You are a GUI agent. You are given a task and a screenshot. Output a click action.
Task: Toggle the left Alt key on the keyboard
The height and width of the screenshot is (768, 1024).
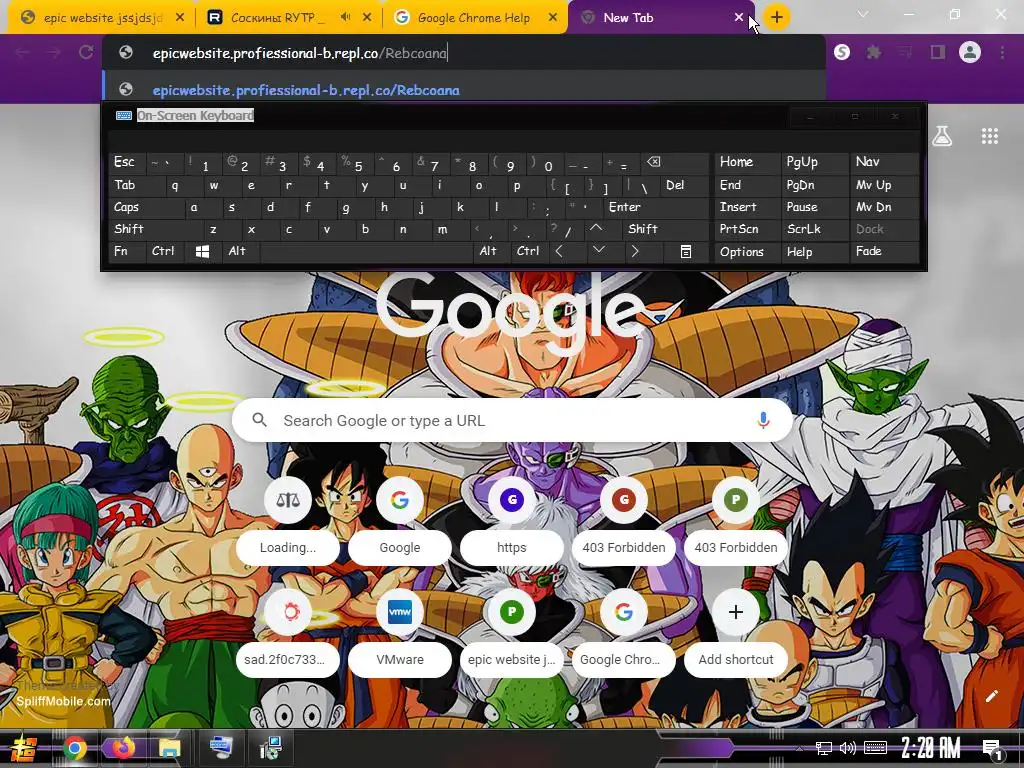(x=240, y=251)
